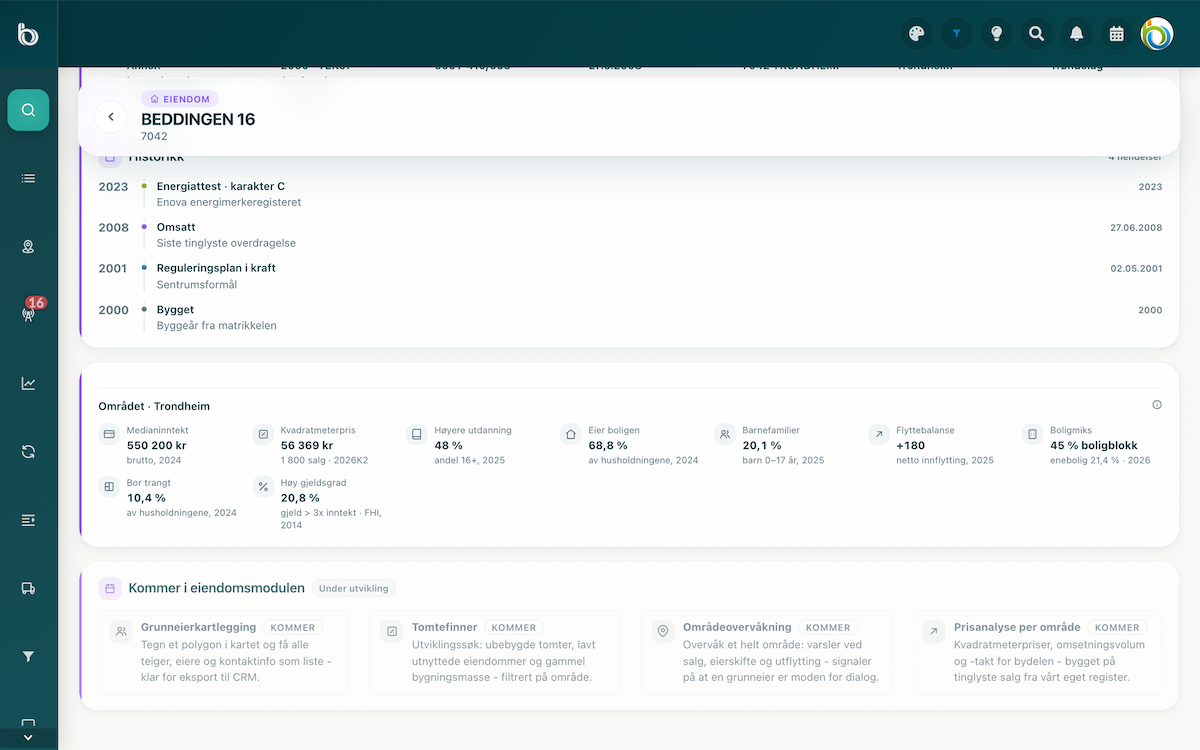The height and width of the screenshot is (750, 1200).
Task: Open the signals icon with 16 badge
Action: coord(28,314)
